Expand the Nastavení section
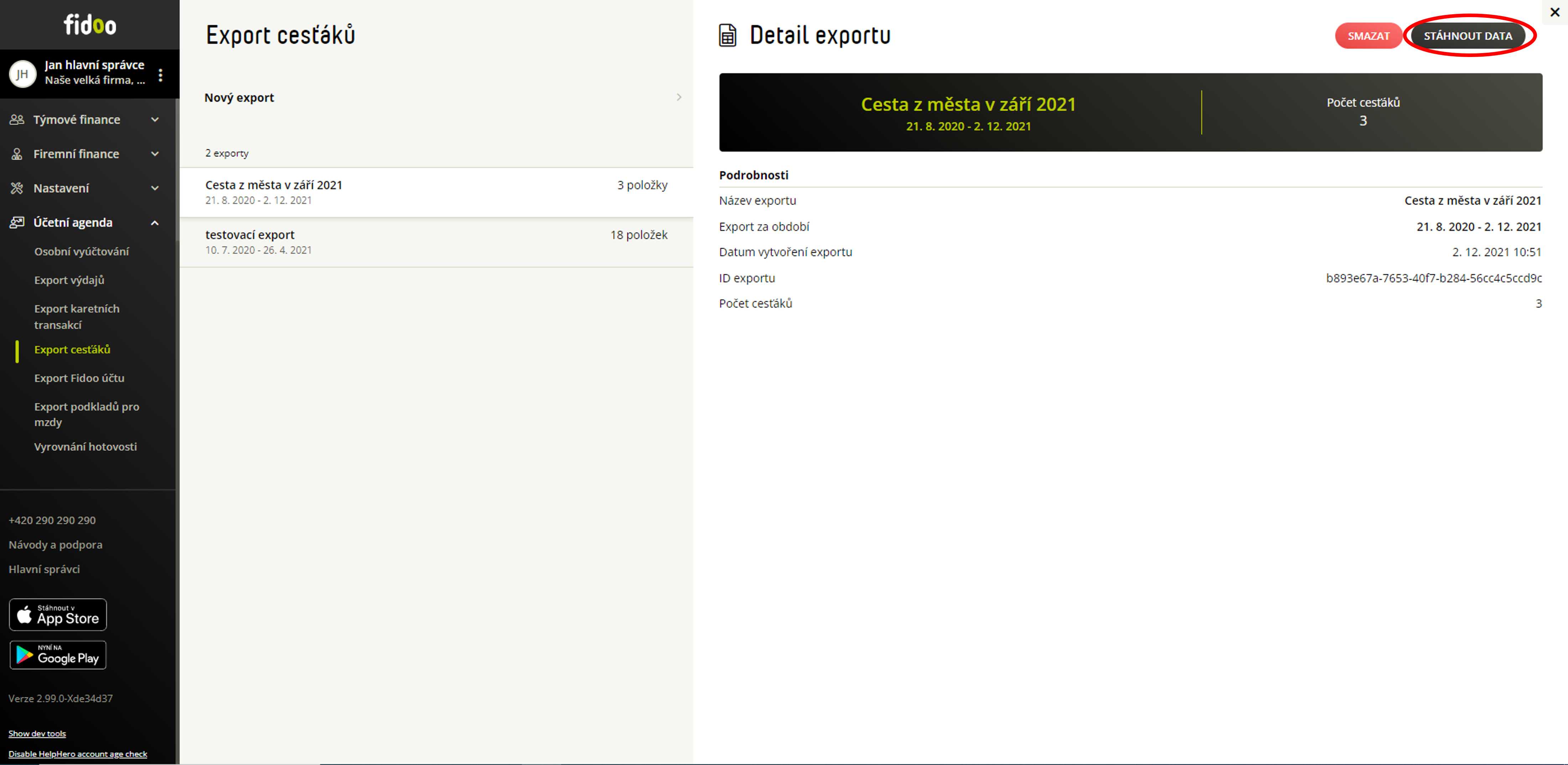Screen dimensions: 1568x765 click(x=155, y=188)
